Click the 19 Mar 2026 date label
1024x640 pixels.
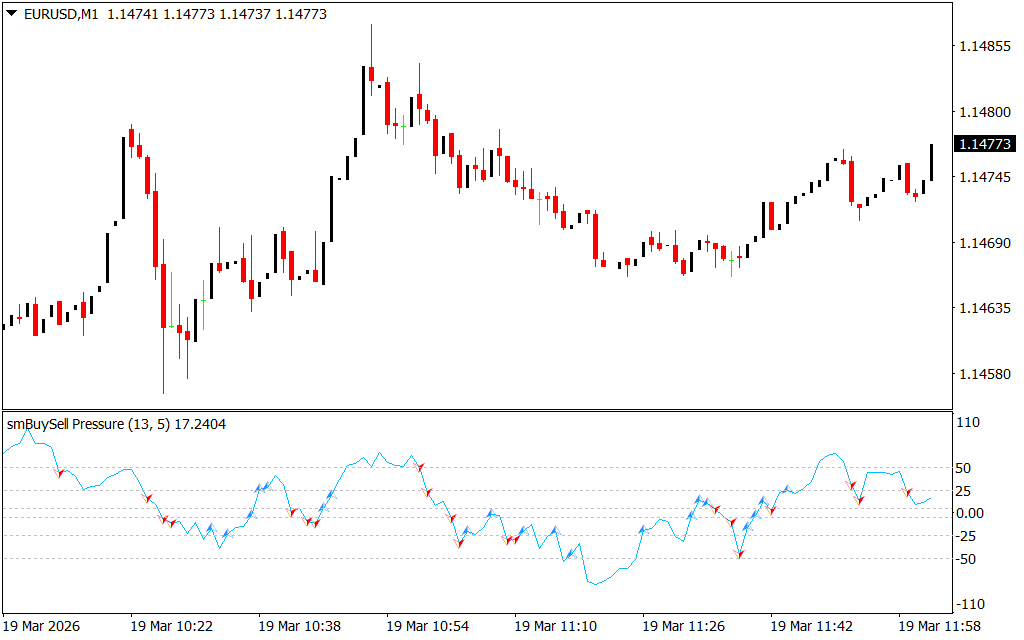click(x=43, y=626)
